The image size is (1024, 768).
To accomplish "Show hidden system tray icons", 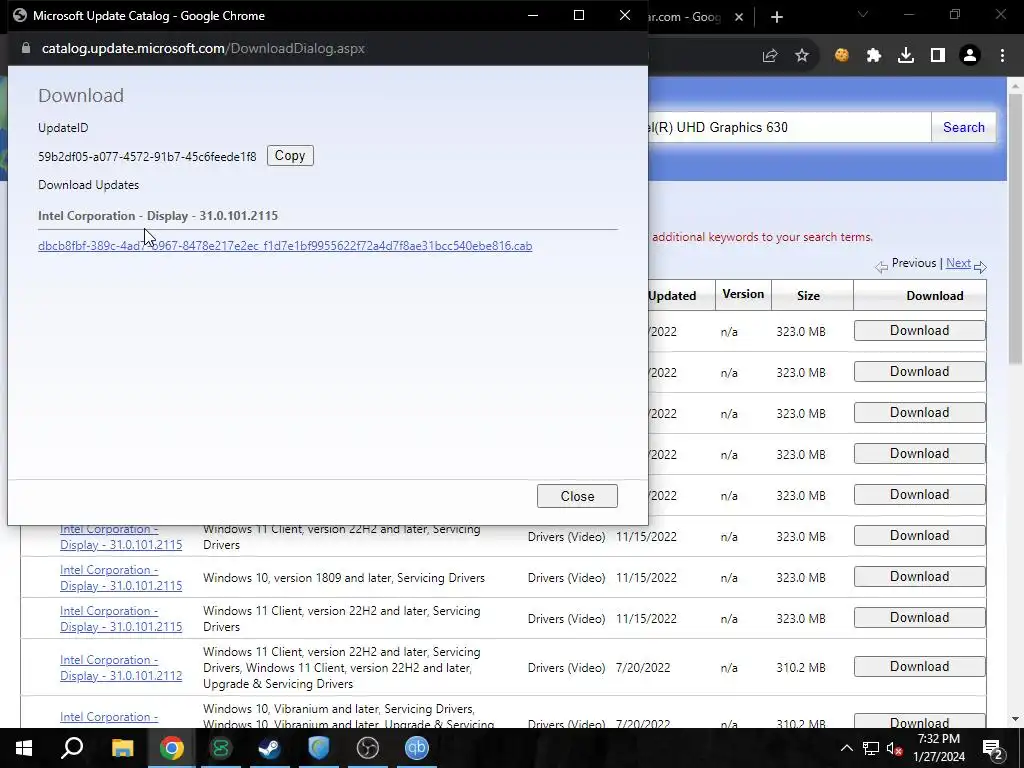I will coord(846,748).
